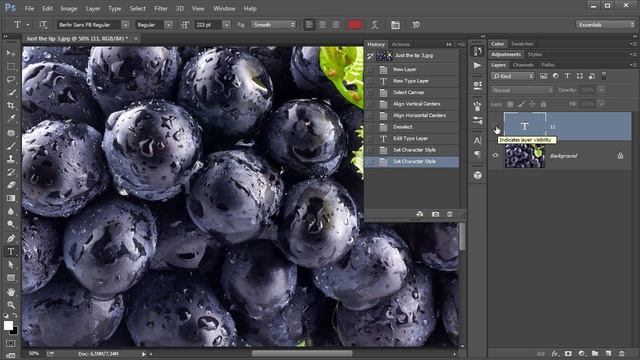Select the Zoom tool in toolbar
This screenshot has height=360, width=640.
point(11,304)
